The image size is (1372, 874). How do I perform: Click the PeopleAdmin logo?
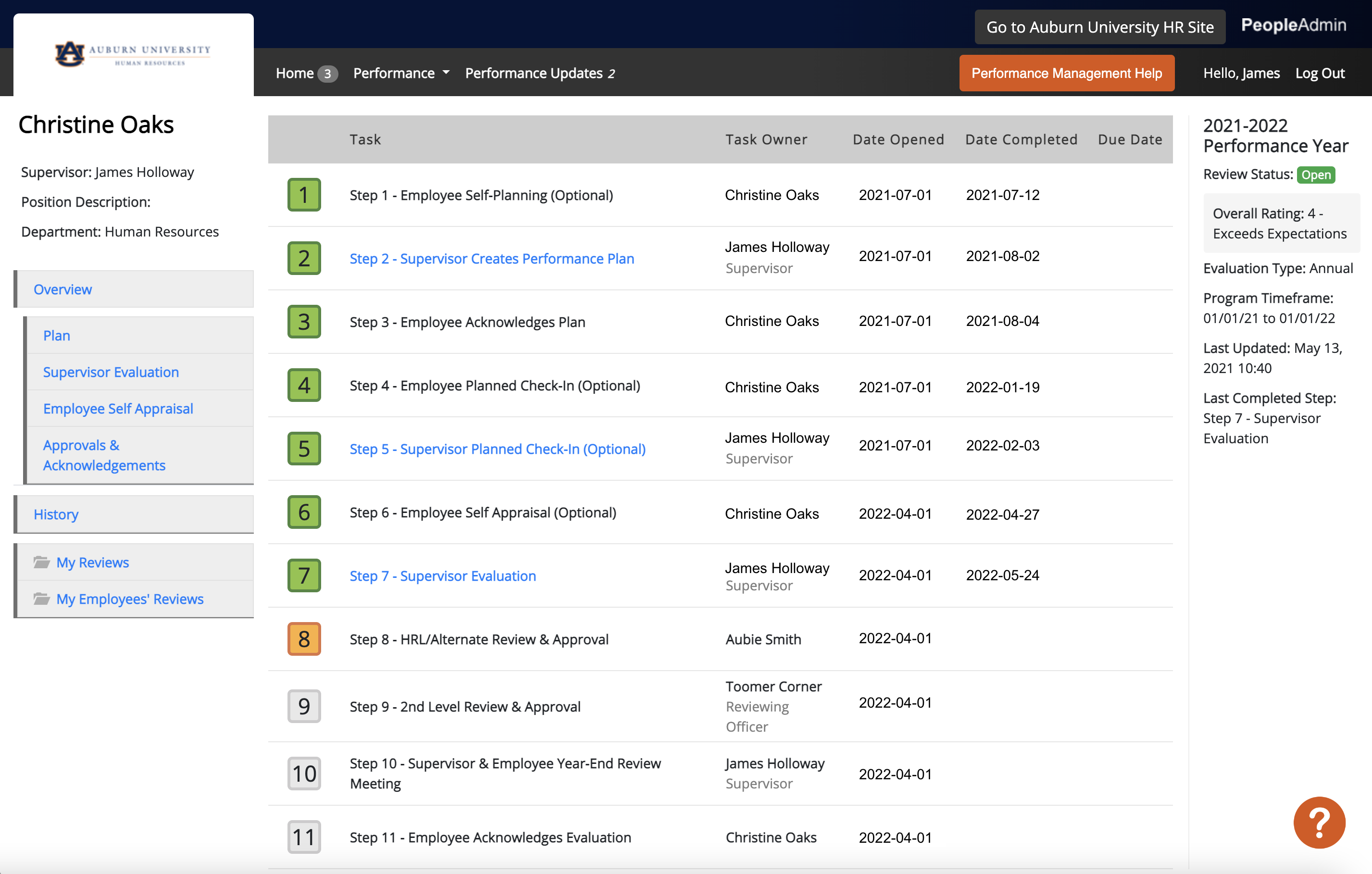click(x=1293, y=25)
